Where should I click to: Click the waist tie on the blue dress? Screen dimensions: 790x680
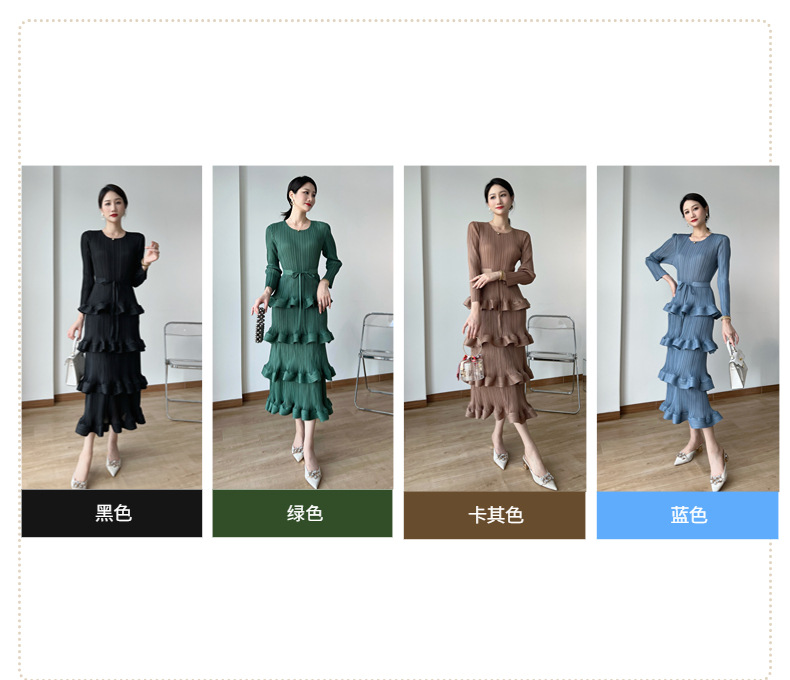point(686,288)
